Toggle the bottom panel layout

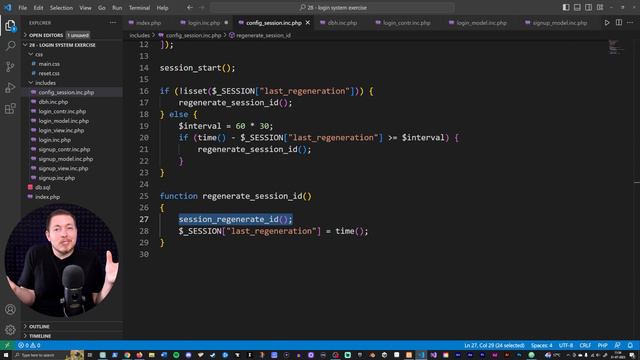[577, 7]
